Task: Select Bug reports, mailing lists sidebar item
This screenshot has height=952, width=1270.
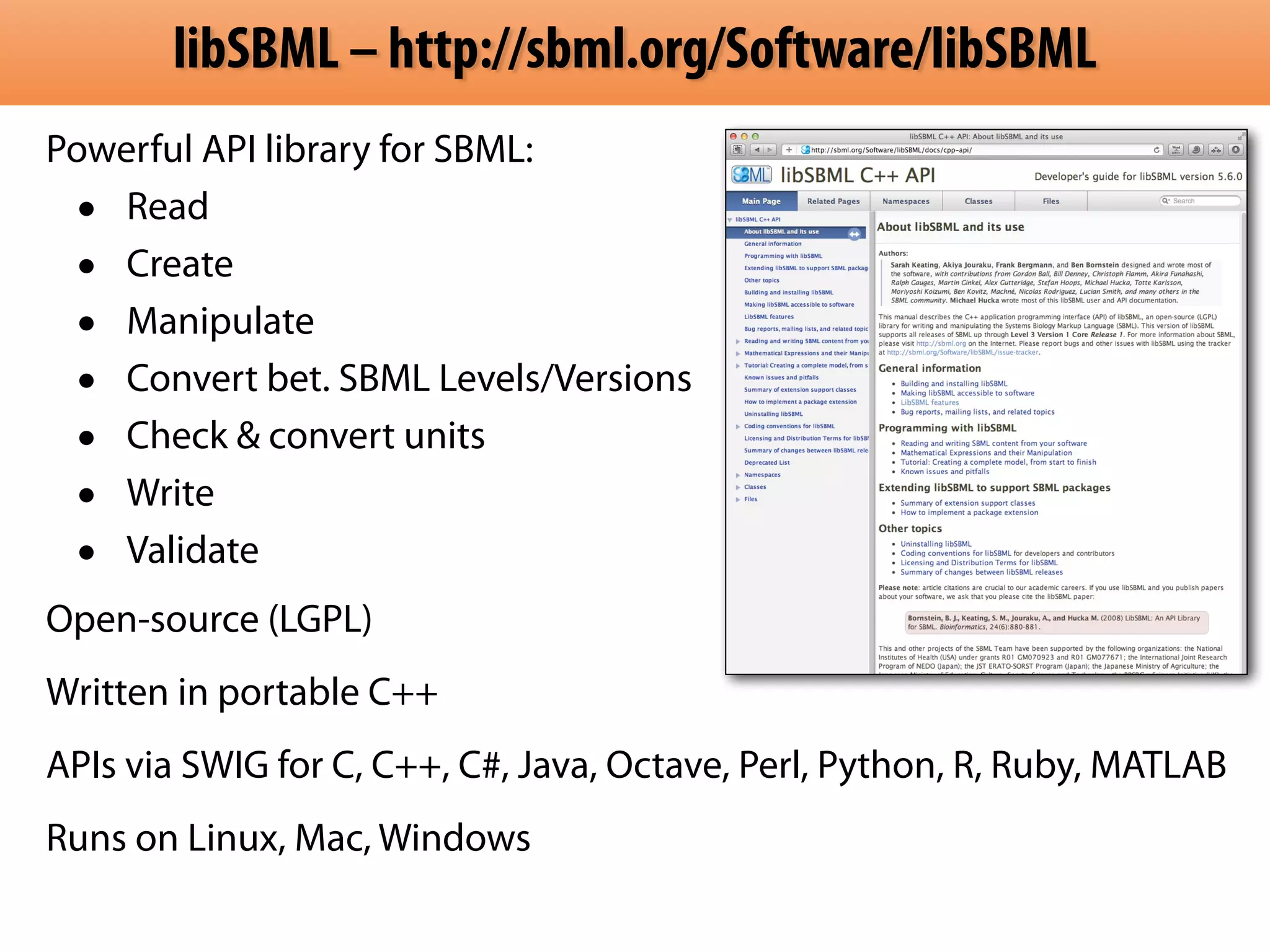Action: tap(806, 329)
